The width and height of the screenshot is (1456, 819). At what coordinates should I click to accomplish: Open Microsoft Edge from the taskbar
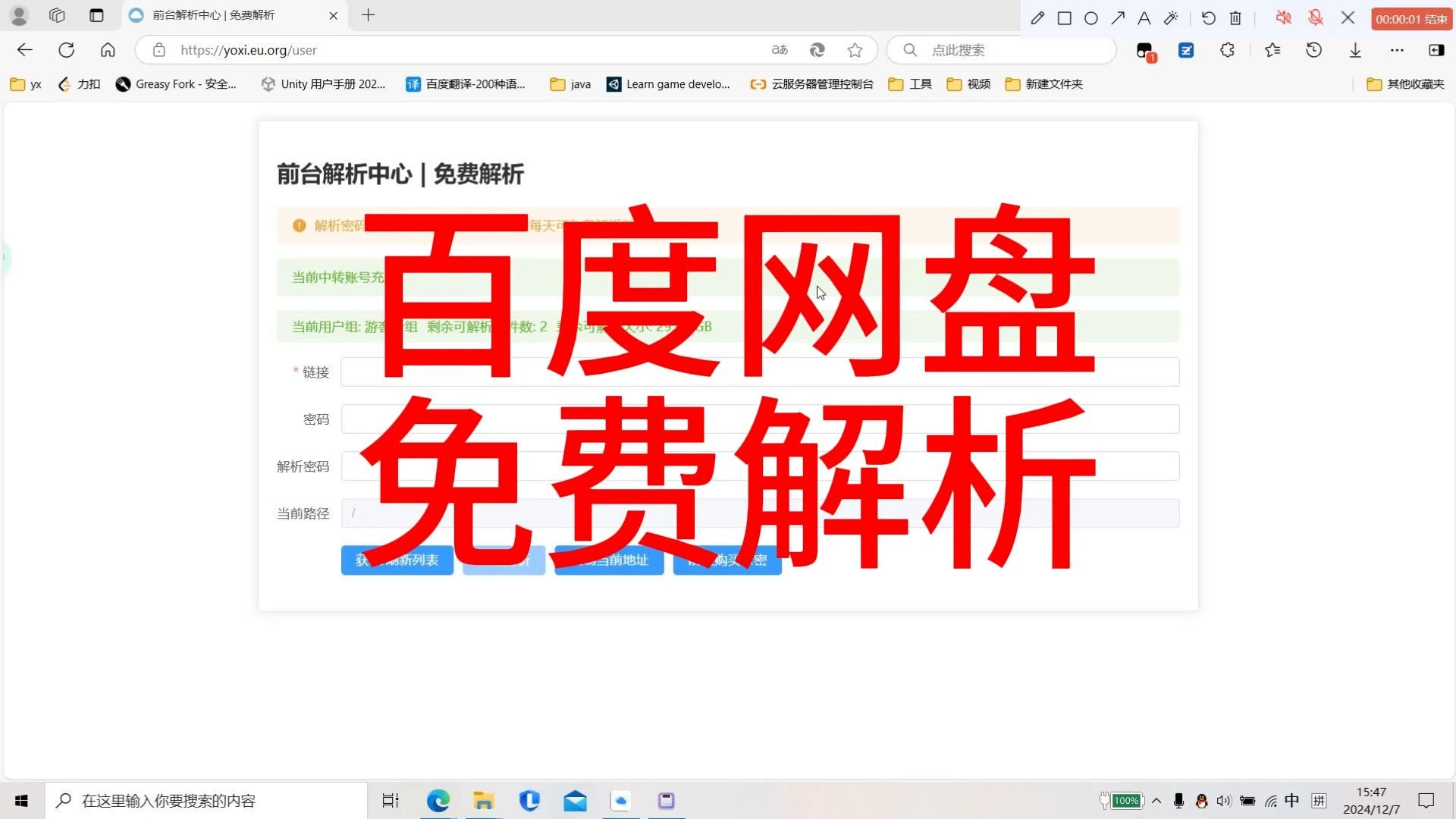[x=438, y=801]
